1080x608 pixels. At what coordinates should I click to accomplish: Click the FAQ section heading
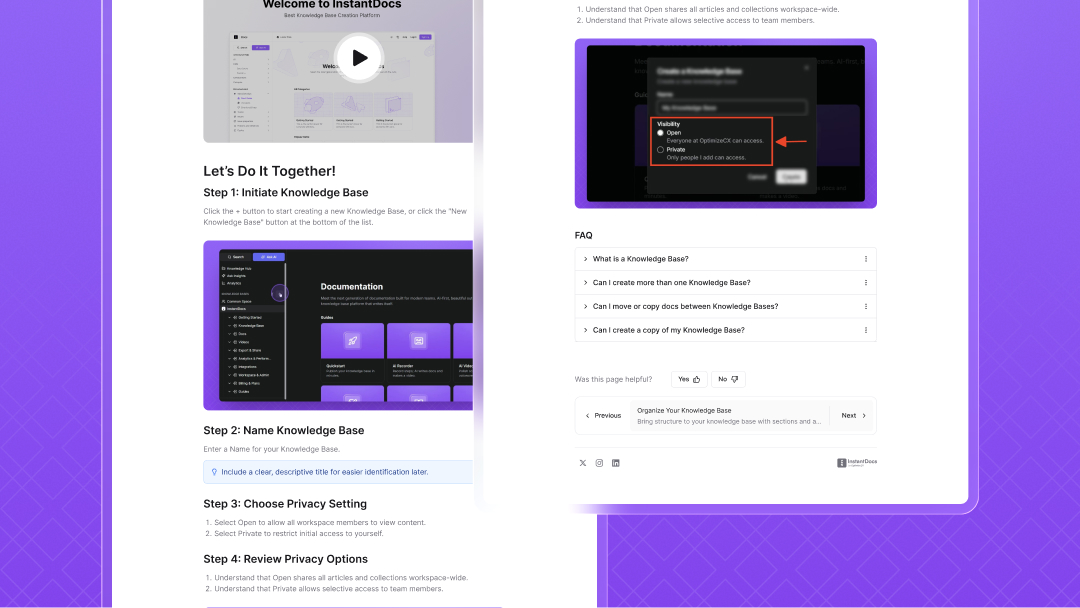pyautogui.click(x=583, y=235)
